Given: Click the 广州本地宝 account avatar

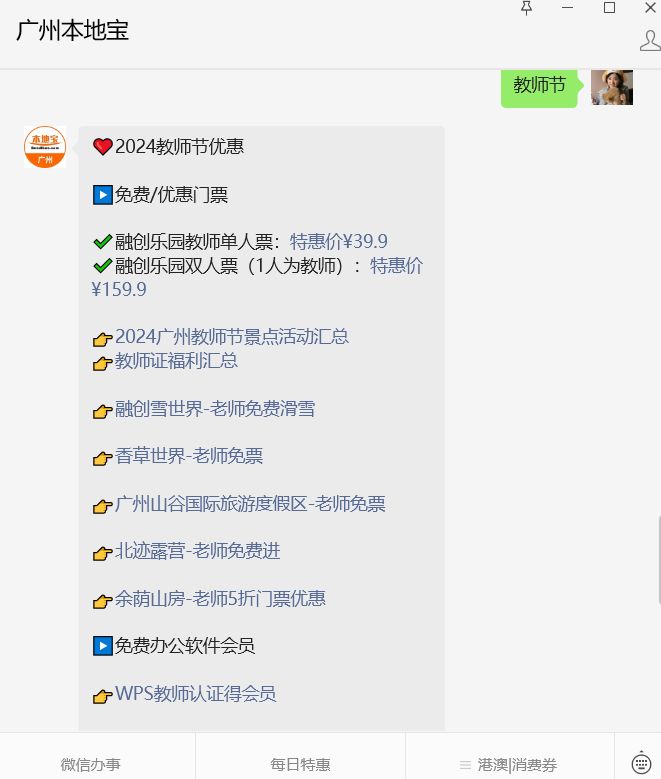Looking at the screenshot, I should pyautogui.click(x=45, y=147).
